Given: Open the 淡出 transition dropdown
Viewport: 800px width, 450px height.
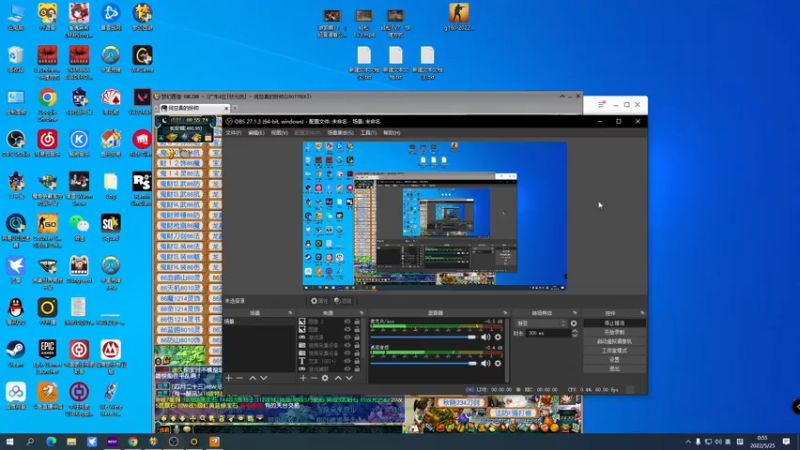Looking at the screenshot, I should click(x=541, y=323).
